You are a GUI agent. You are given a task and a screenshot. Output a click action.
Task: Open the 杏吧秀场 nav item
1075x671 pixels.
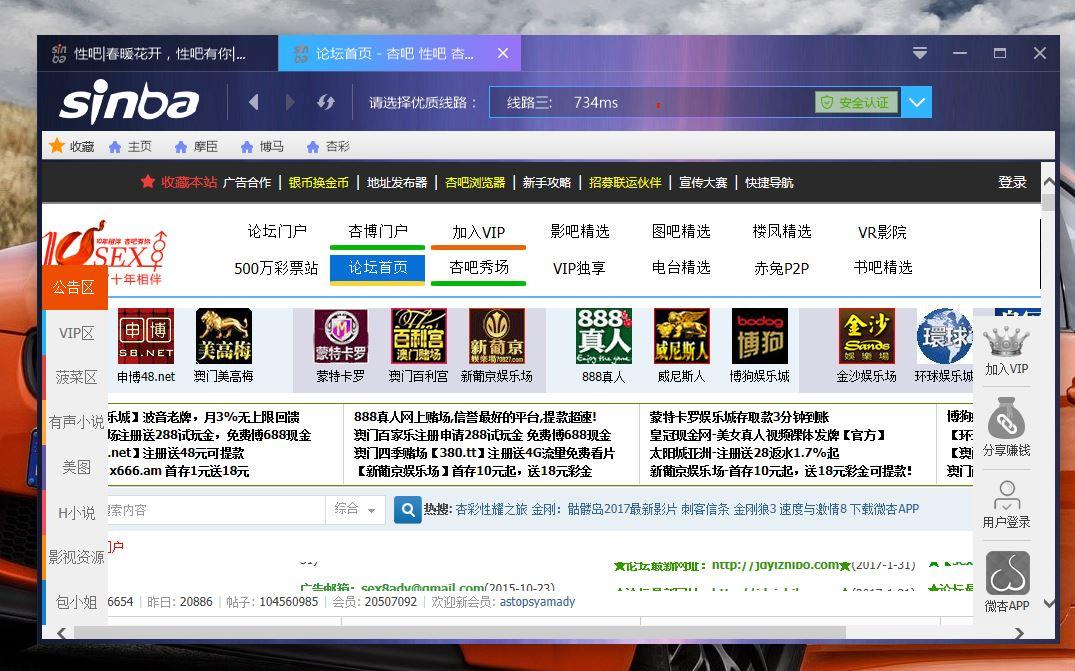click(x=479, y=267)
